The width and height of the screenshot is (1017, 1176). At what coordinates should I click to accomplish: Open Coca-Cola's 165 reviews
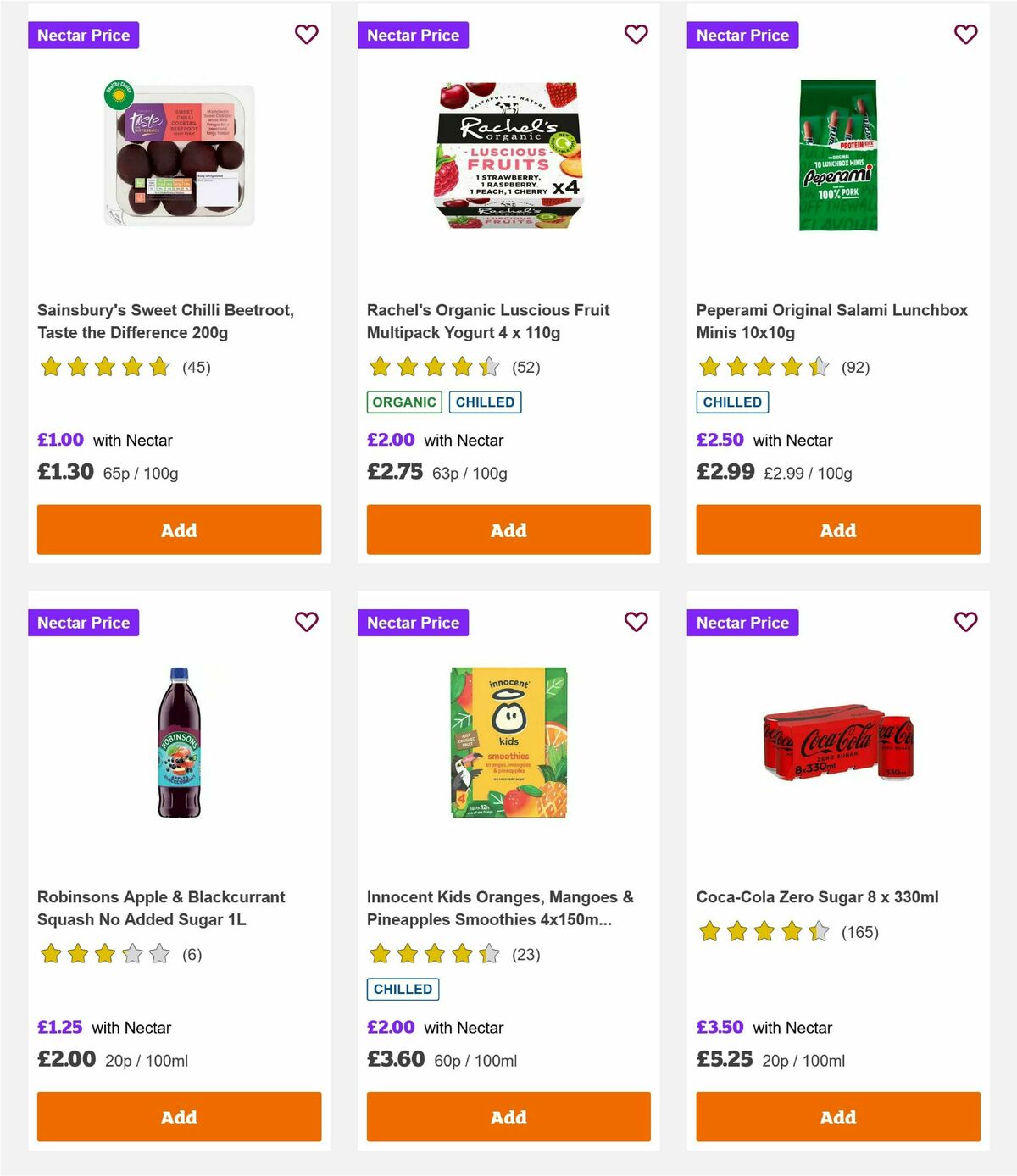click(859, 932)
